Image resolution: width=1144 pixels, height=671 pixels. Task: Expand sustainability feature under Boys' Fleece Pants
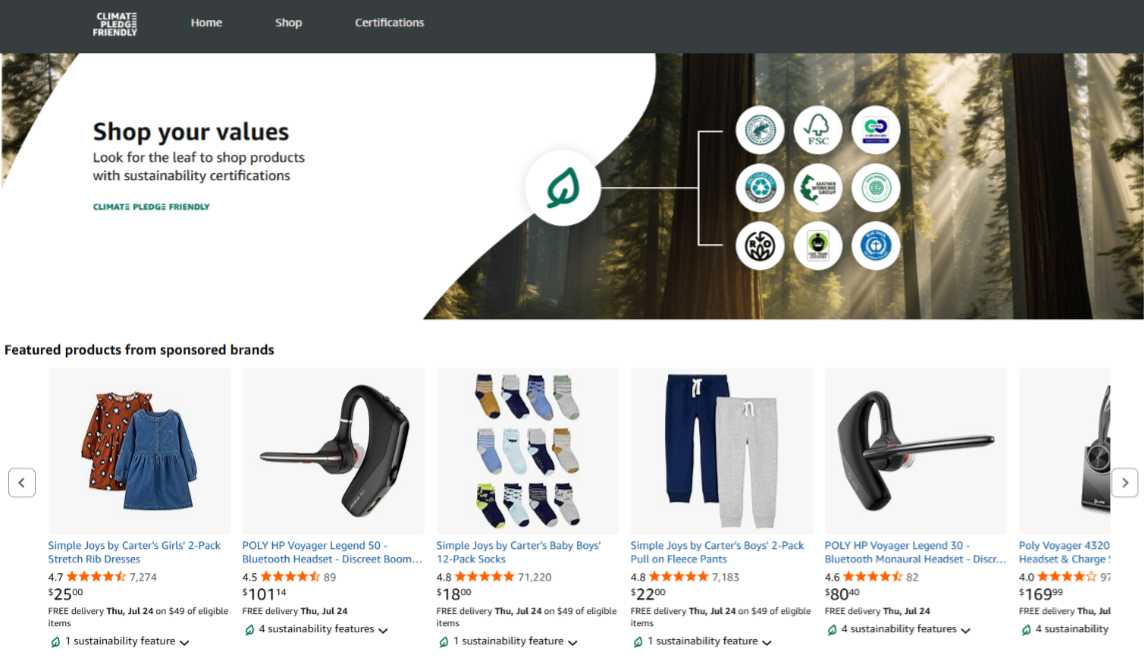(x=701, y=642)
